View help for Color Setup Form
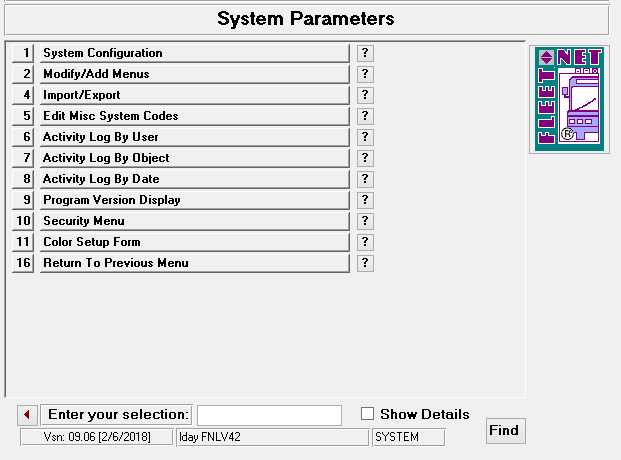The height and width of the screenshot is (460, 621). point(366,242)
